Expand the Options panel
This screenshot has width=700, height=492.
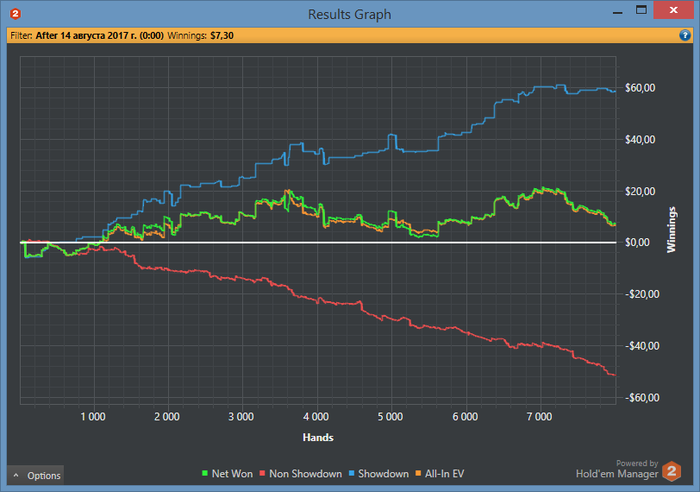coord(35,475)
